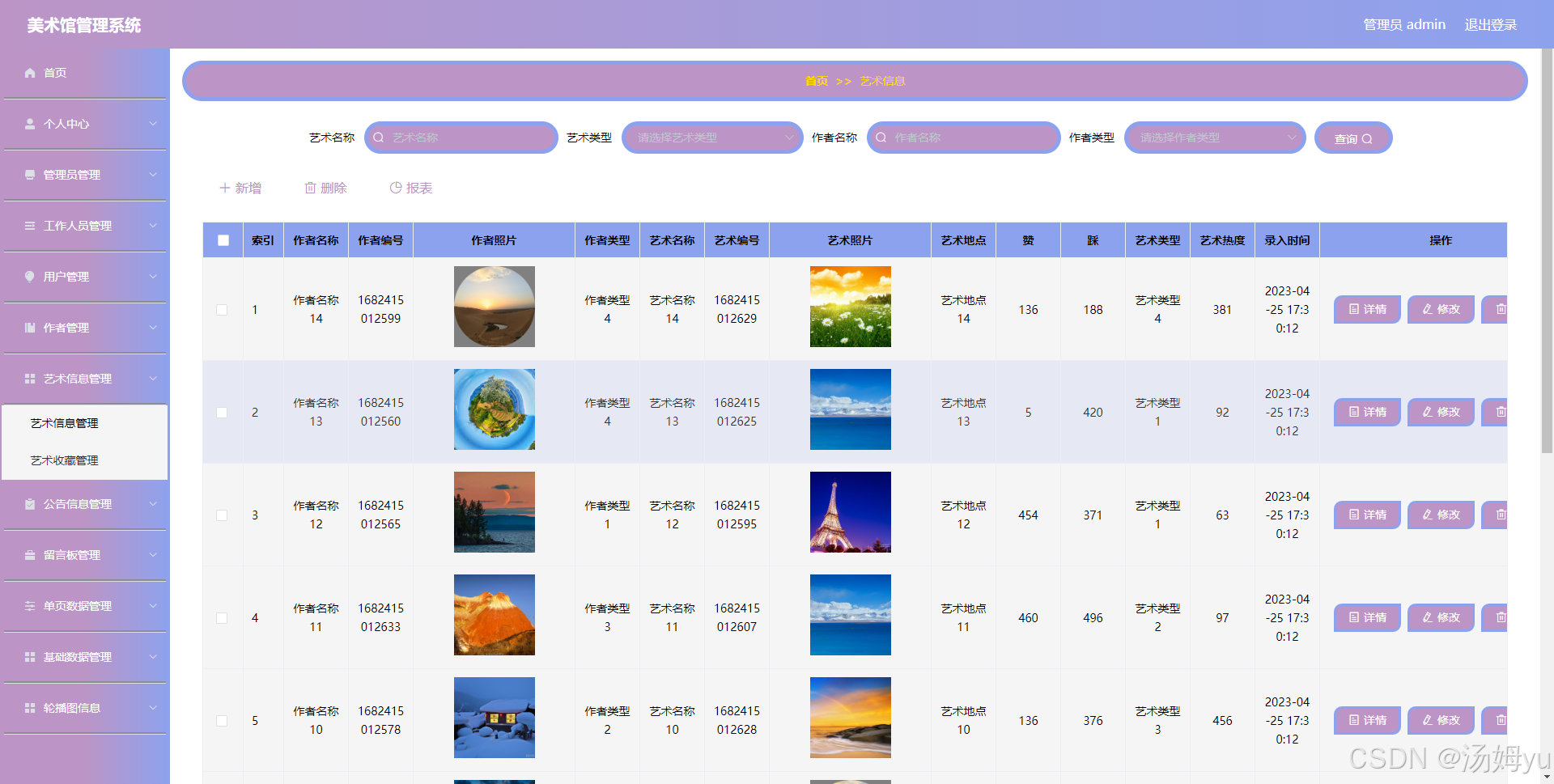
Task: Click the 录入时间 column header
Action: (x=1287, y=240)
